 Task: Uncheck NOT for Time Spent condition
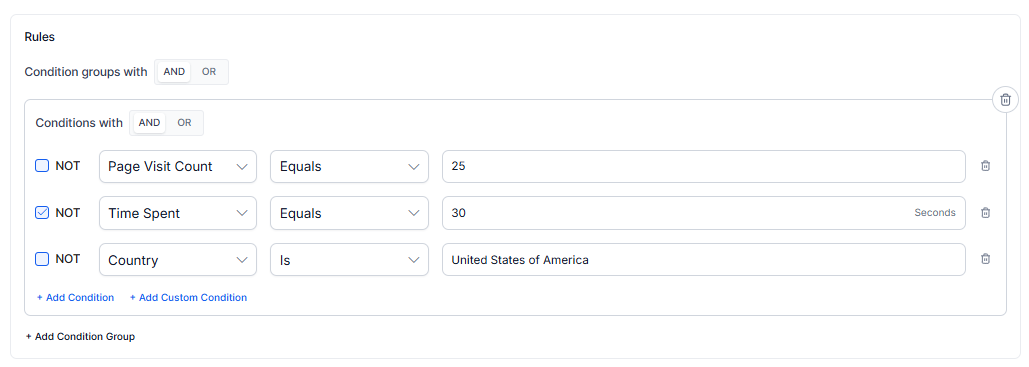(x=42, y=213)
